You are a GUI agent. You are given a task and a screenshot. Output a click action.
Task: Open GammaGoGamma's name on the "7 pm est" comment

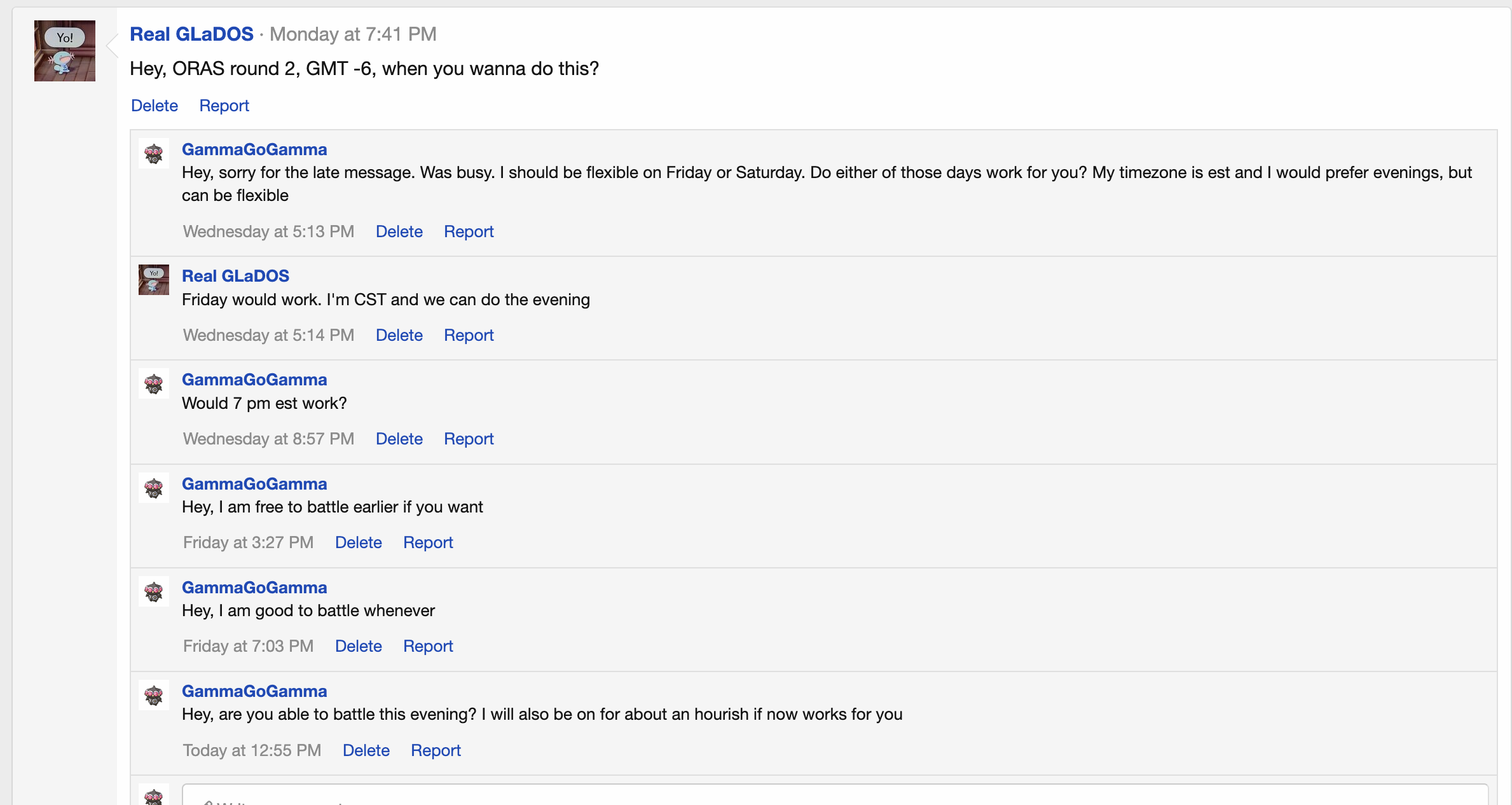click(254, 380)
